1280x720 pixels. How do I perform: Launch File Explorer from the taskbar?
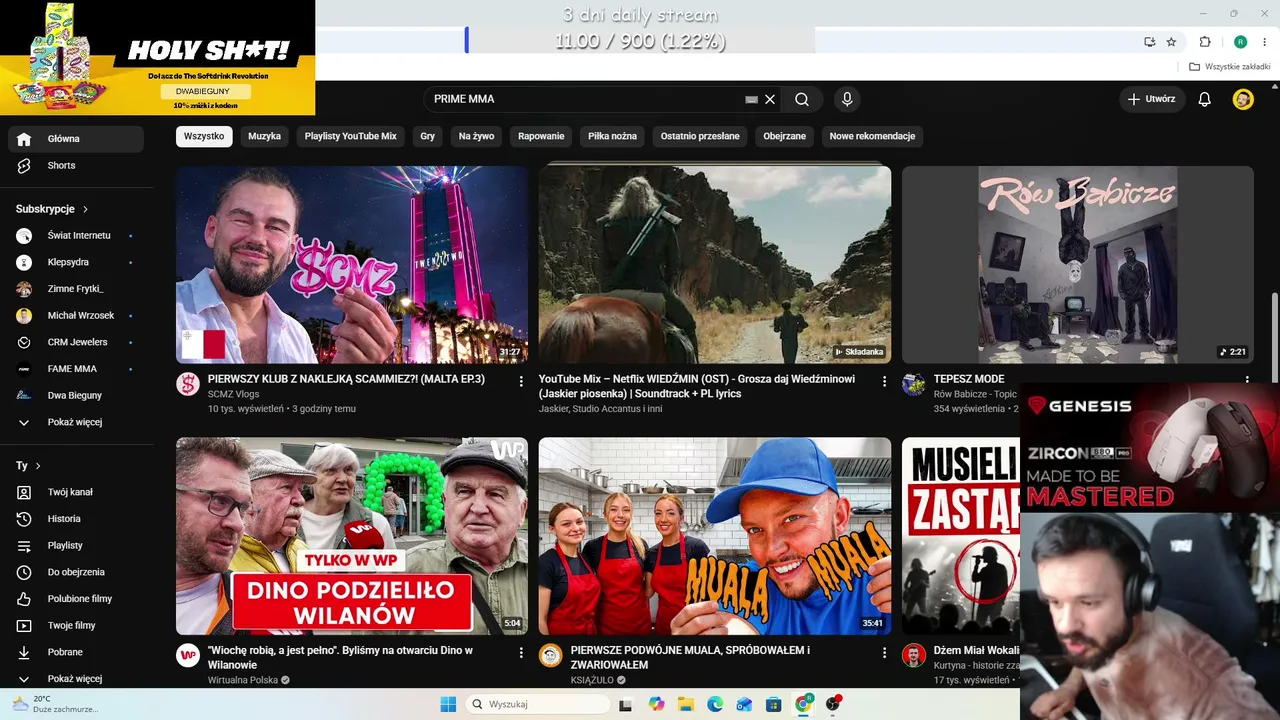pyautogui.click(x=686, y=704)
